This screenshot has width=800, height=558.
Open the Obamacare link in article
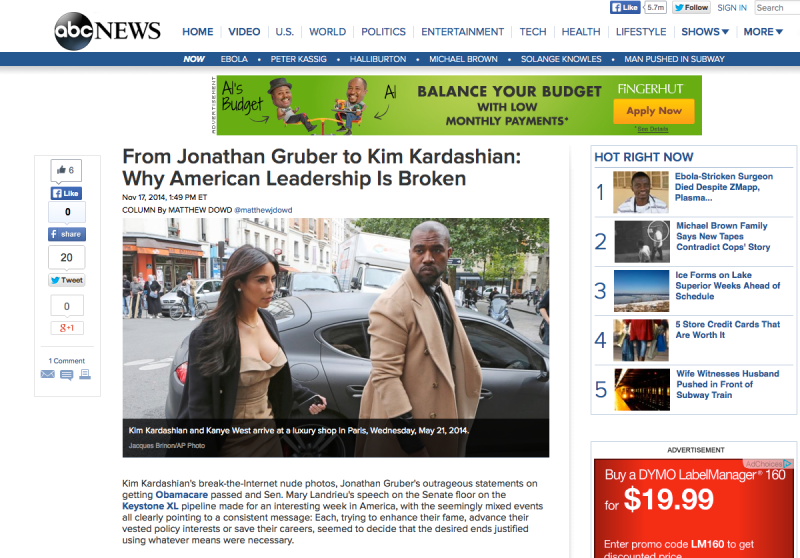tap(182, 495)
